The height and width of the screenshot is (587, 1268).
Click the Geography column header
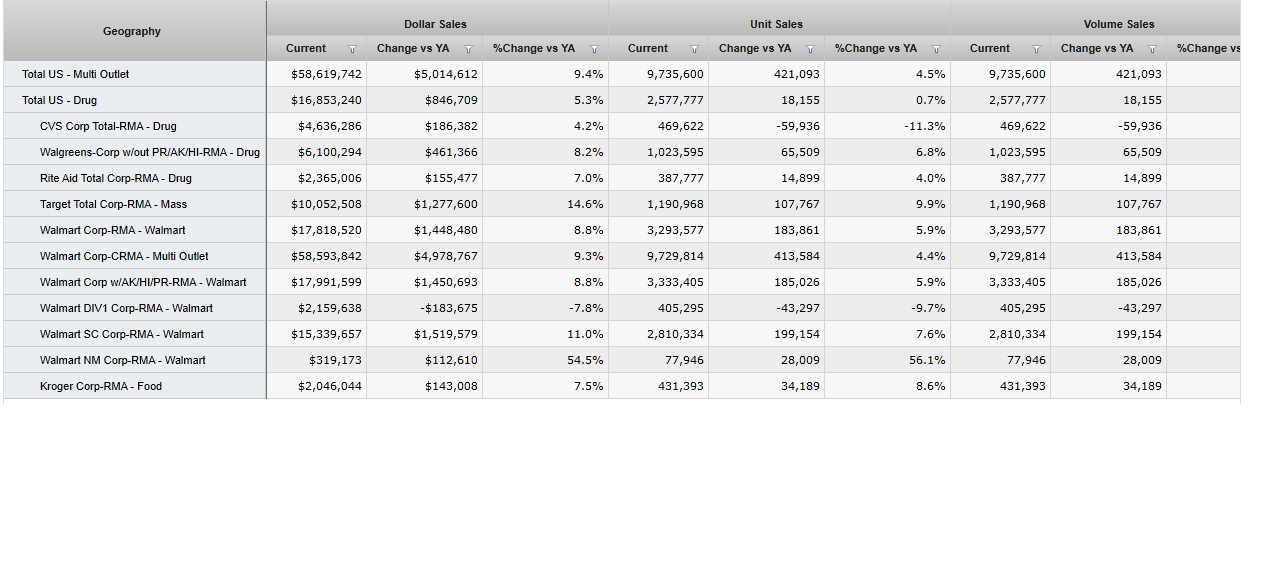[x=132, y=31]
